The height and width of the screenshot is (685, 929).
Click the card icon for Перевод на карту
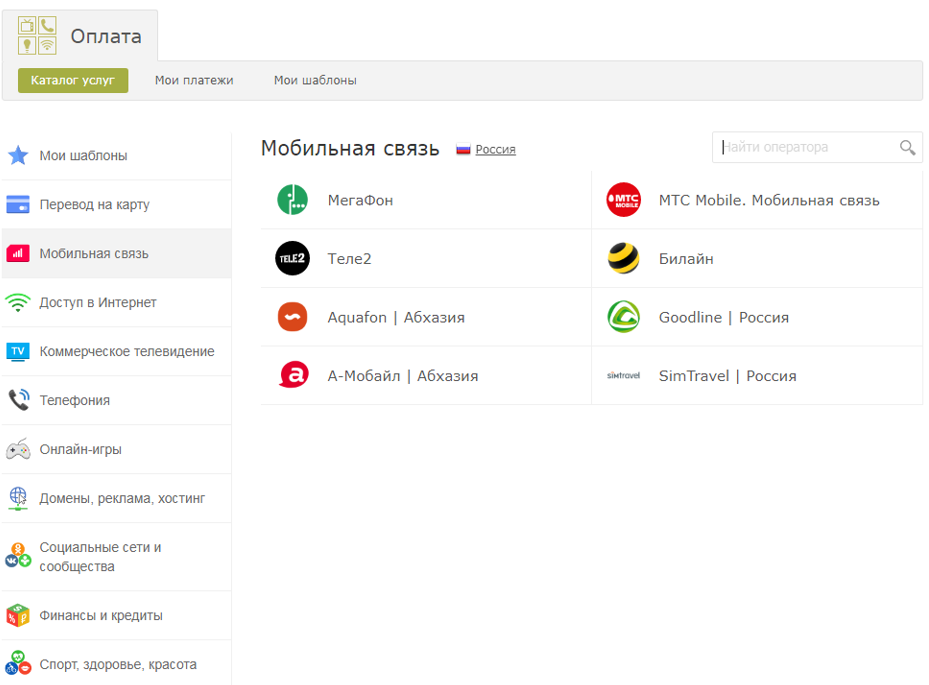18,204
